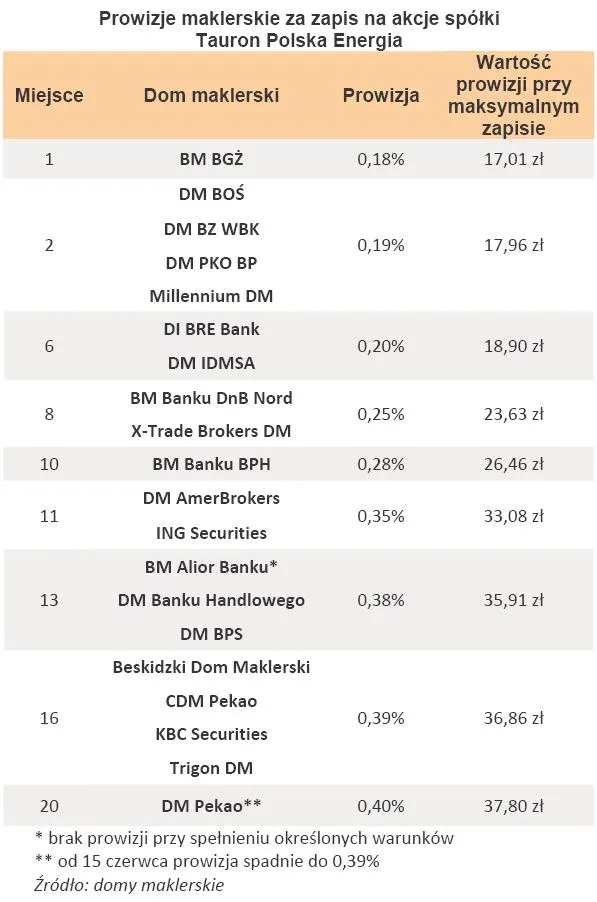Select the BM Alior Banku* entry
597x902 pixels.
211,567
